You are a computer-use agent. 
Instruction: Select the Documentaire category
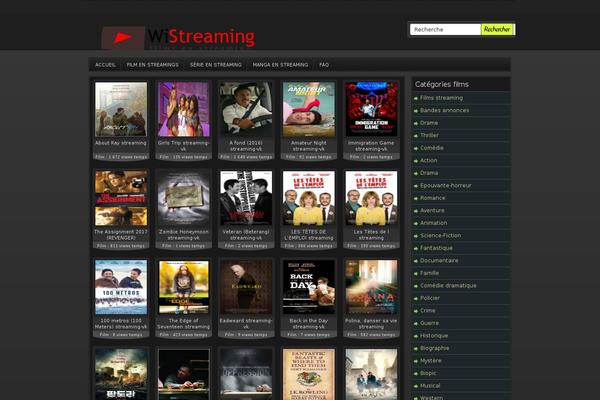pyautogui.click(x=439, y=260)
